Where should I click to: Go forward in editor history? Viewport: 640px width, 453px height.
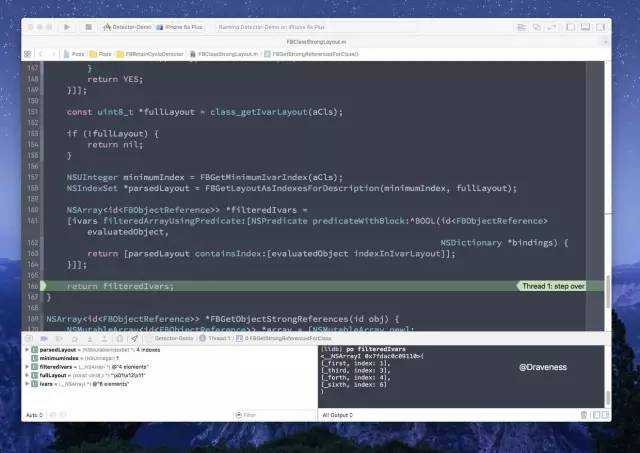click(53, 54)
